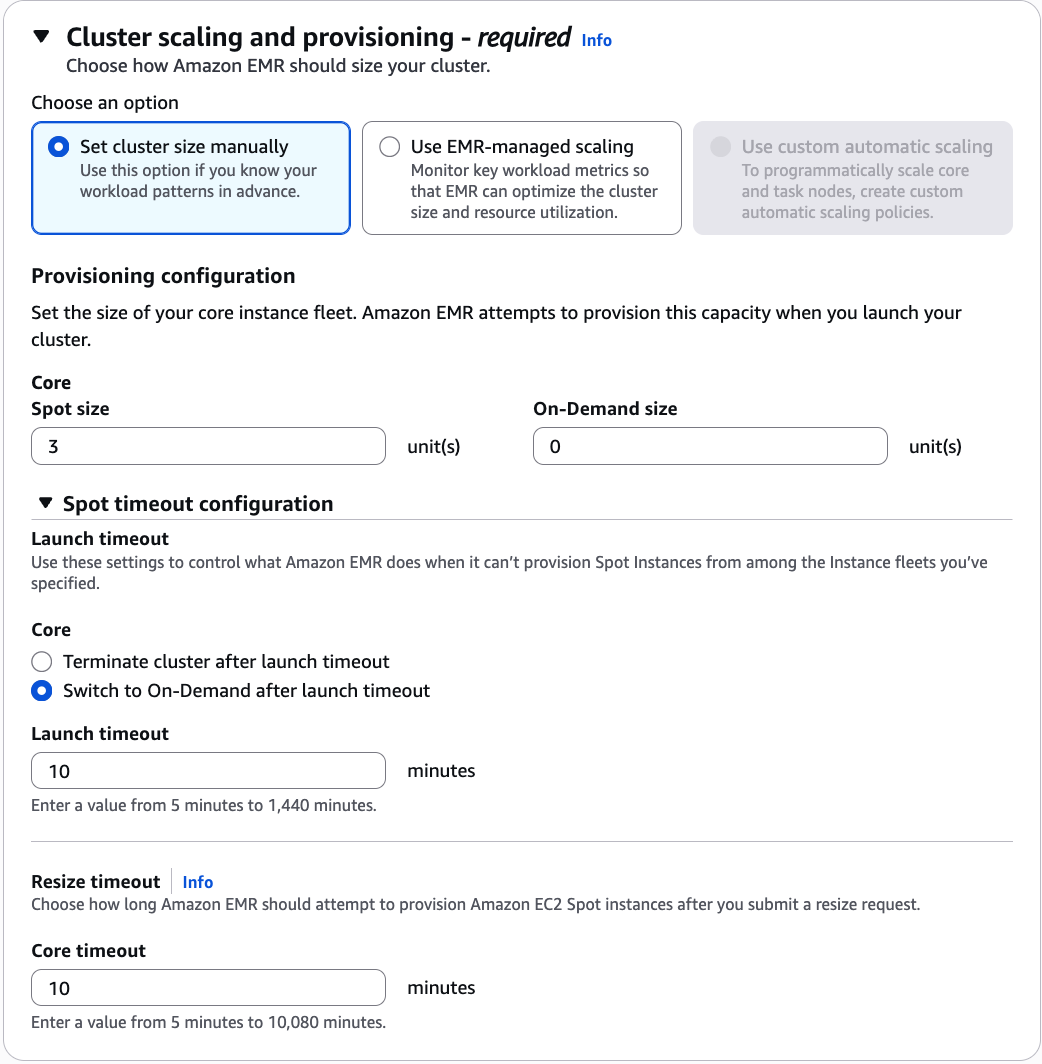Collapse the Cluster scaling and provisioning section

point(40,36)
